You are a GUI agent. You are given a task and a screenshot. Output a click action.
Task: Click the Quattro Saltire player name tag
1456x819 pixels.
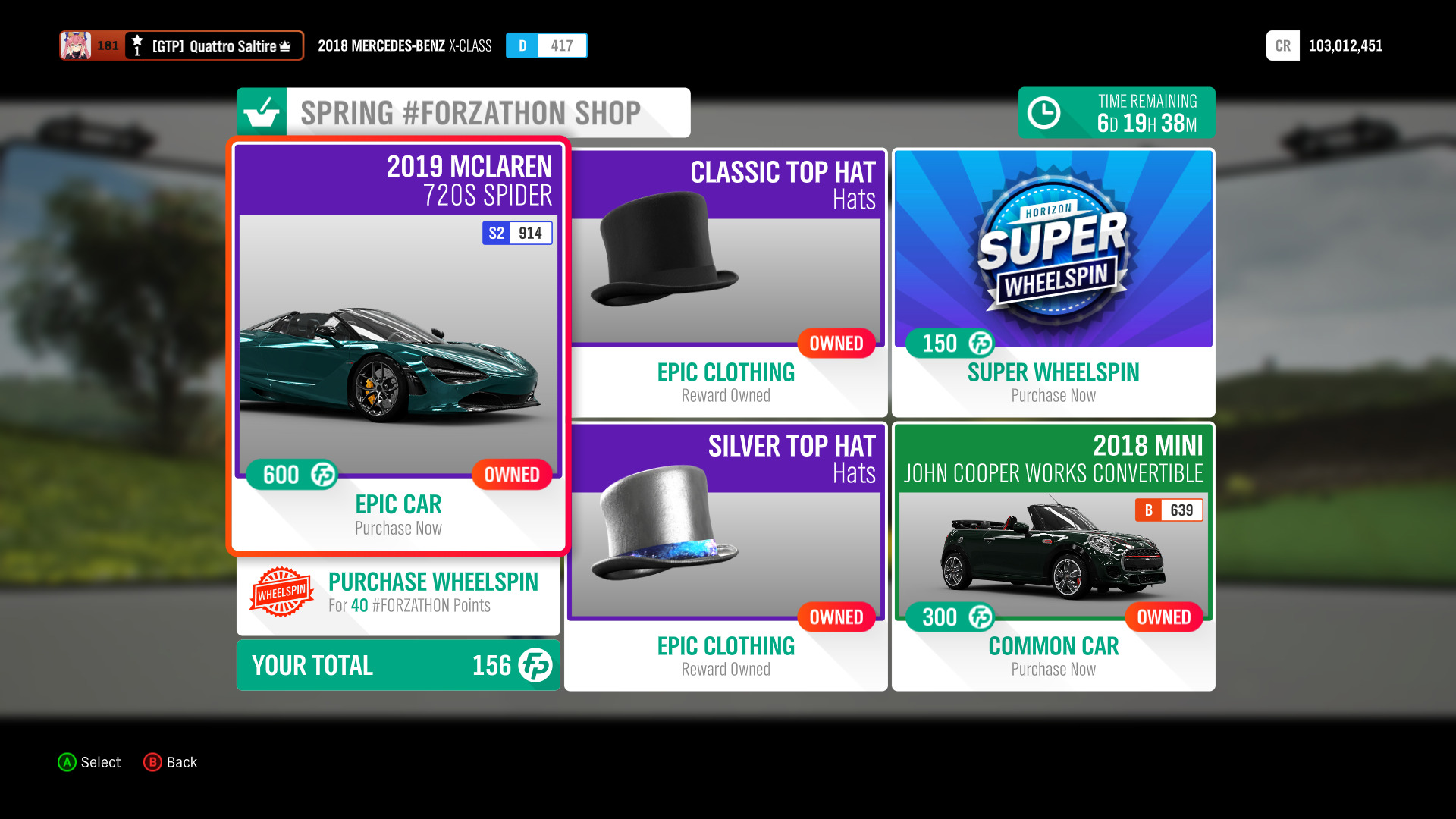click(215, 45)
